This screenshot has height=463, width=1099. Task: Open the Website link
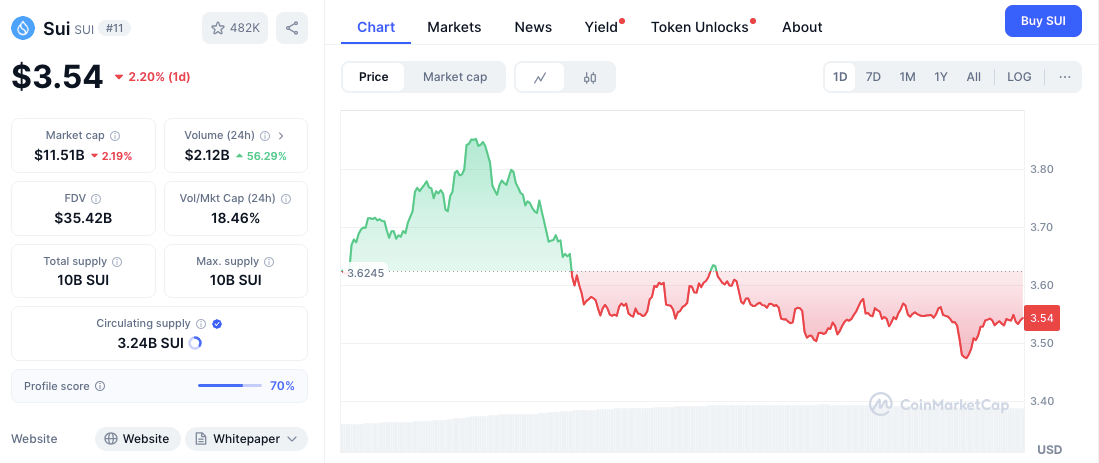138,438
